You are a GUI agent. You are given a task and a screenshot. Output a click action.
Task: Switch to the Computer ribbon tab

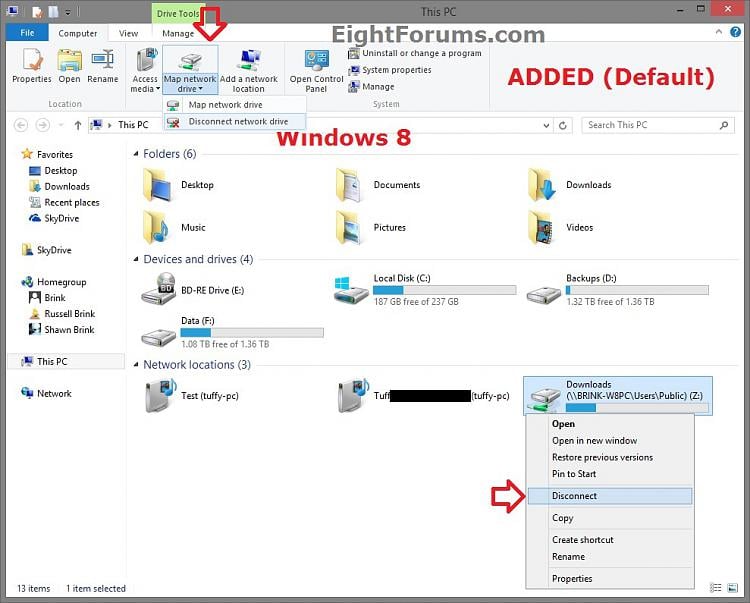(77, 33)
